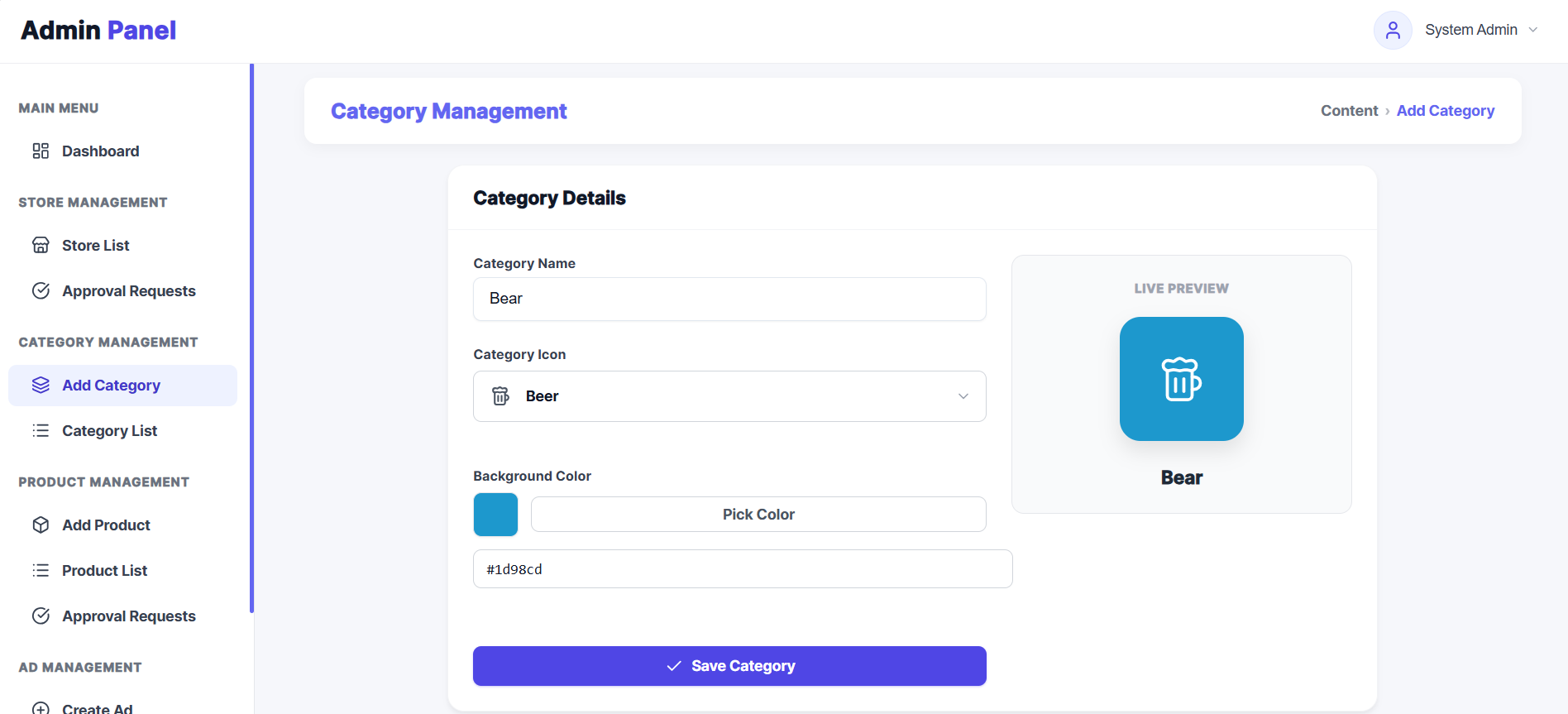Open Approval Requests under Store Management
The height and width of the screenshot is (714, 1568).
tap(128, 291)
